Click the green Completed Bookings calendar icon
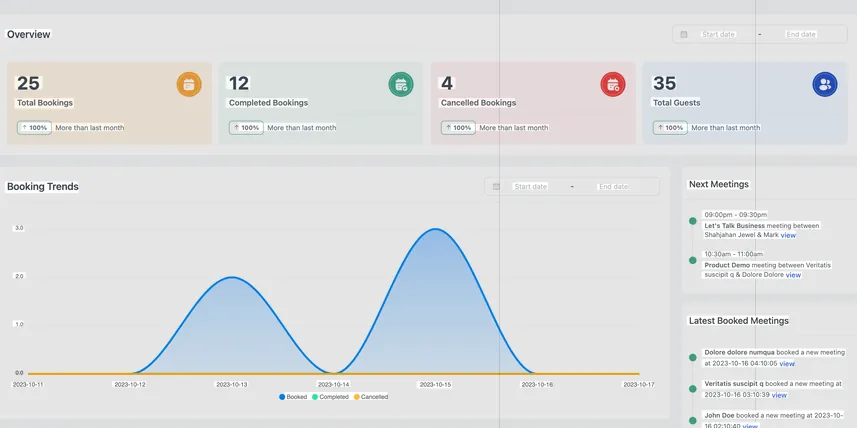The height and width of the screenshot is (428, 857). (401, 85)
